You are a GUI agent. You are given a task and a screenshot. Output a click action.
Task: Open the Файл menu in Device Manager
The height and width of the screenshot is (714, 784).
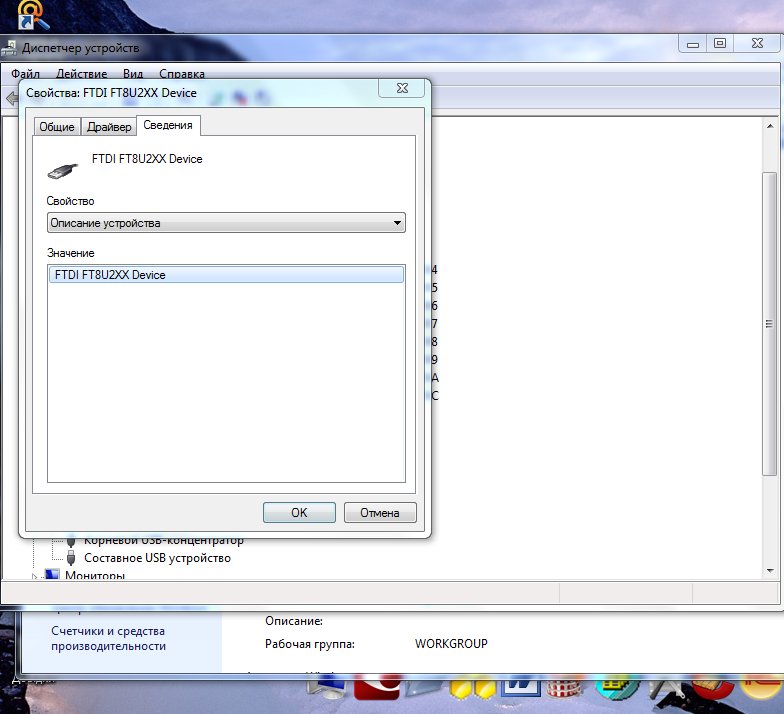(x=25, y=74)
